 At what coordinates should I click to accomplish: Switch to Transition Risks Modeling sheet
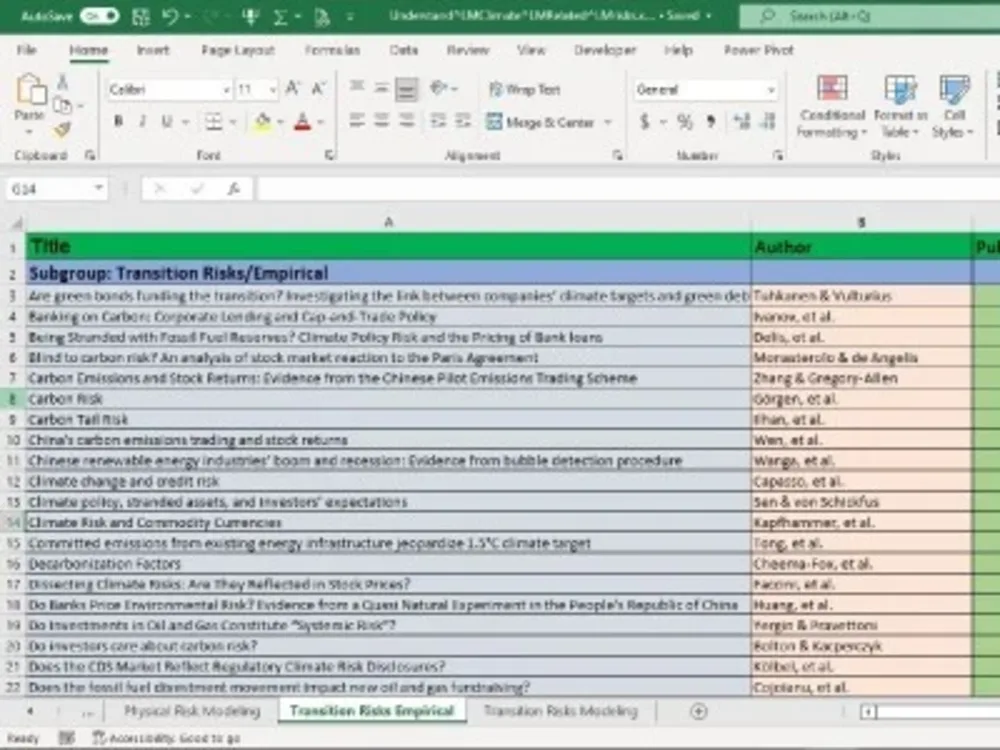tap(561, 711)
